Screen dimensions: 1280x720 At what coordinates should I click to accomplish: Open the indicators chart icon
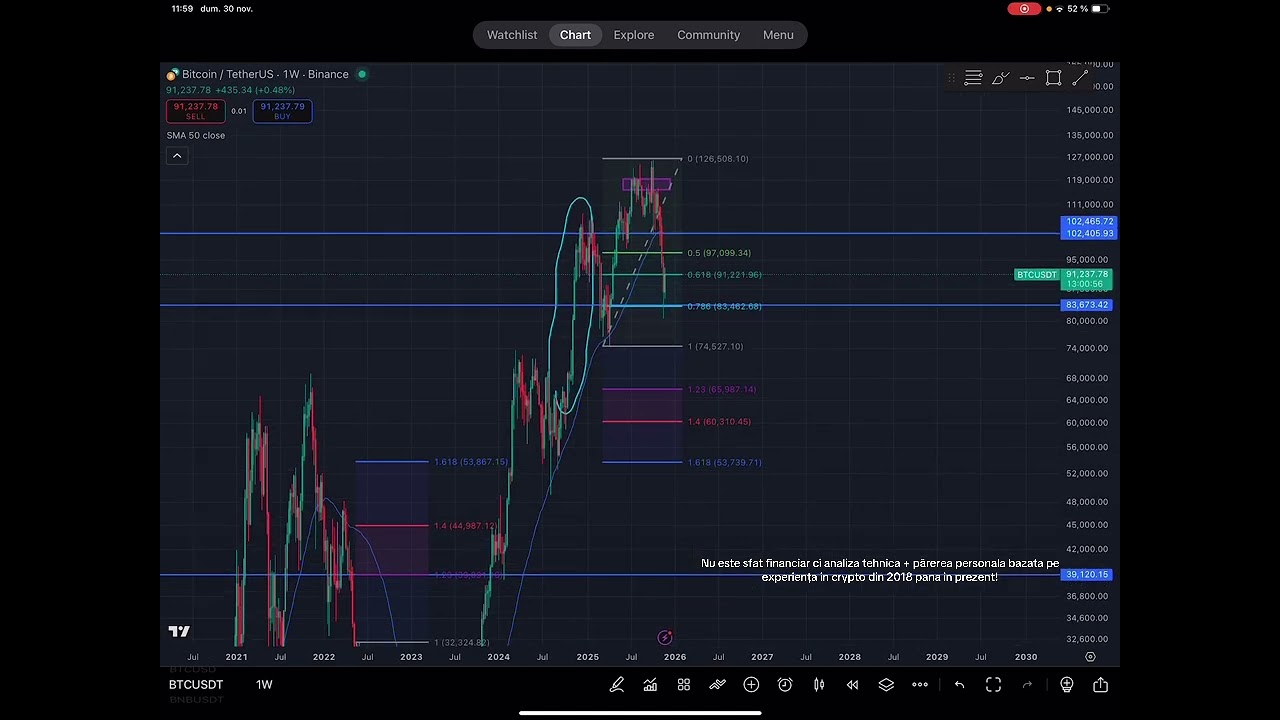(x=650, y=685)
